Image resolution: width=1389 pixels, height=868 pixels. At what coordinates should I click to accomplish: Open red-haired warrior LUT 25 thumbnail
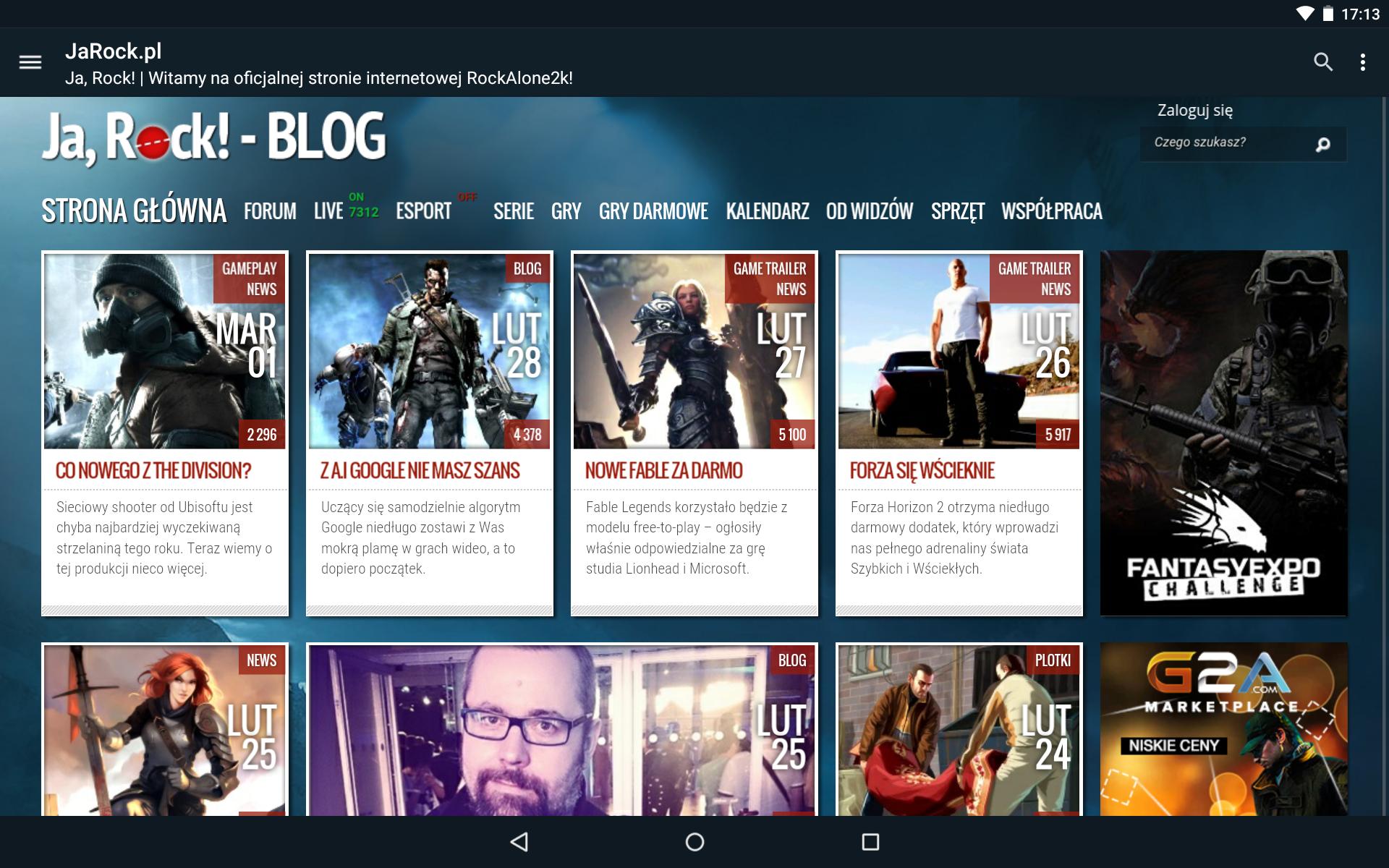[165, 731]
